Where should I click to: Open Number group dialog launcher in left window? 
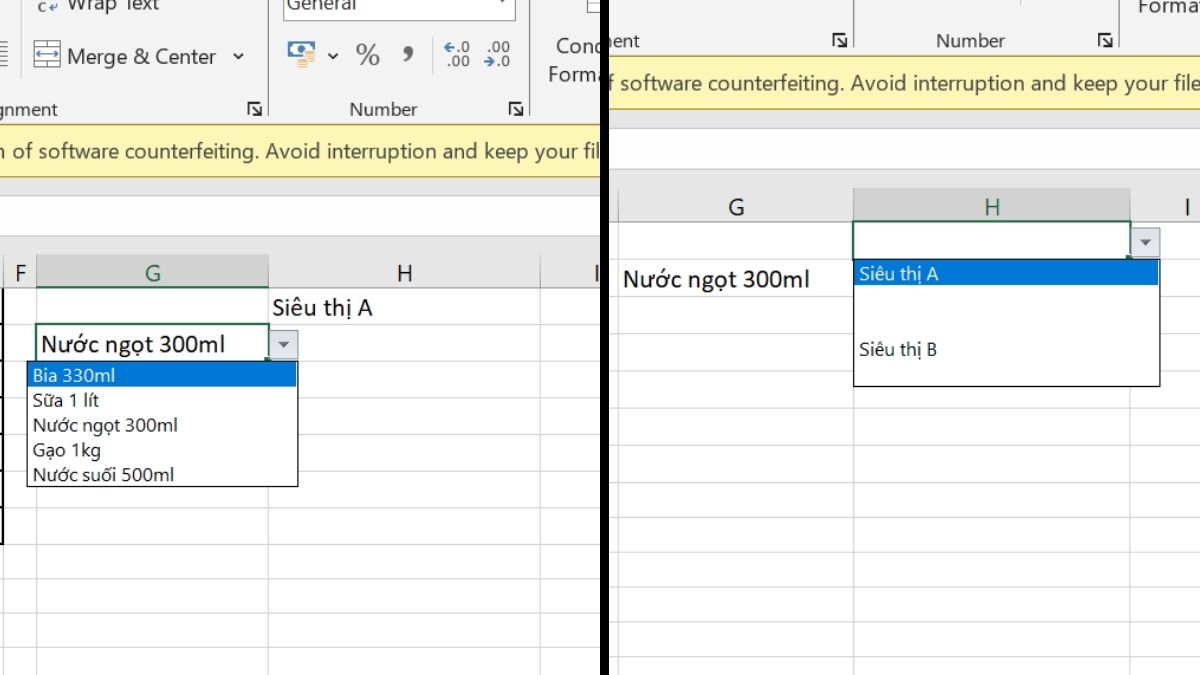coord(515,109)
